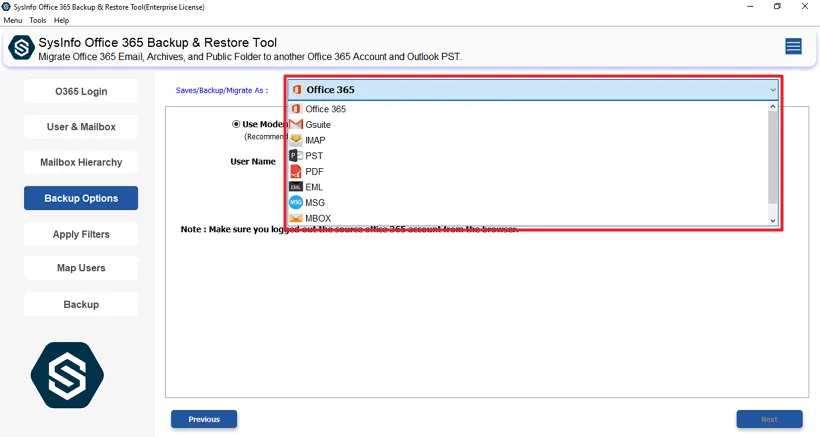Screen dimensions: 820x437
Task: Switch to the Apply Filters step
Action: (81, 234)
